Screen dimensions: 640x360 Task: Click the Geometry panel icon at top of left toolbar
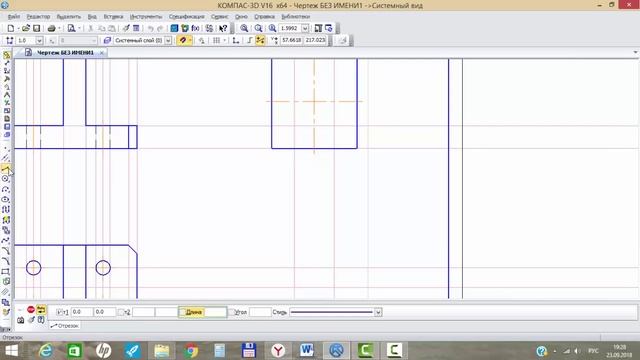[7, 55]
